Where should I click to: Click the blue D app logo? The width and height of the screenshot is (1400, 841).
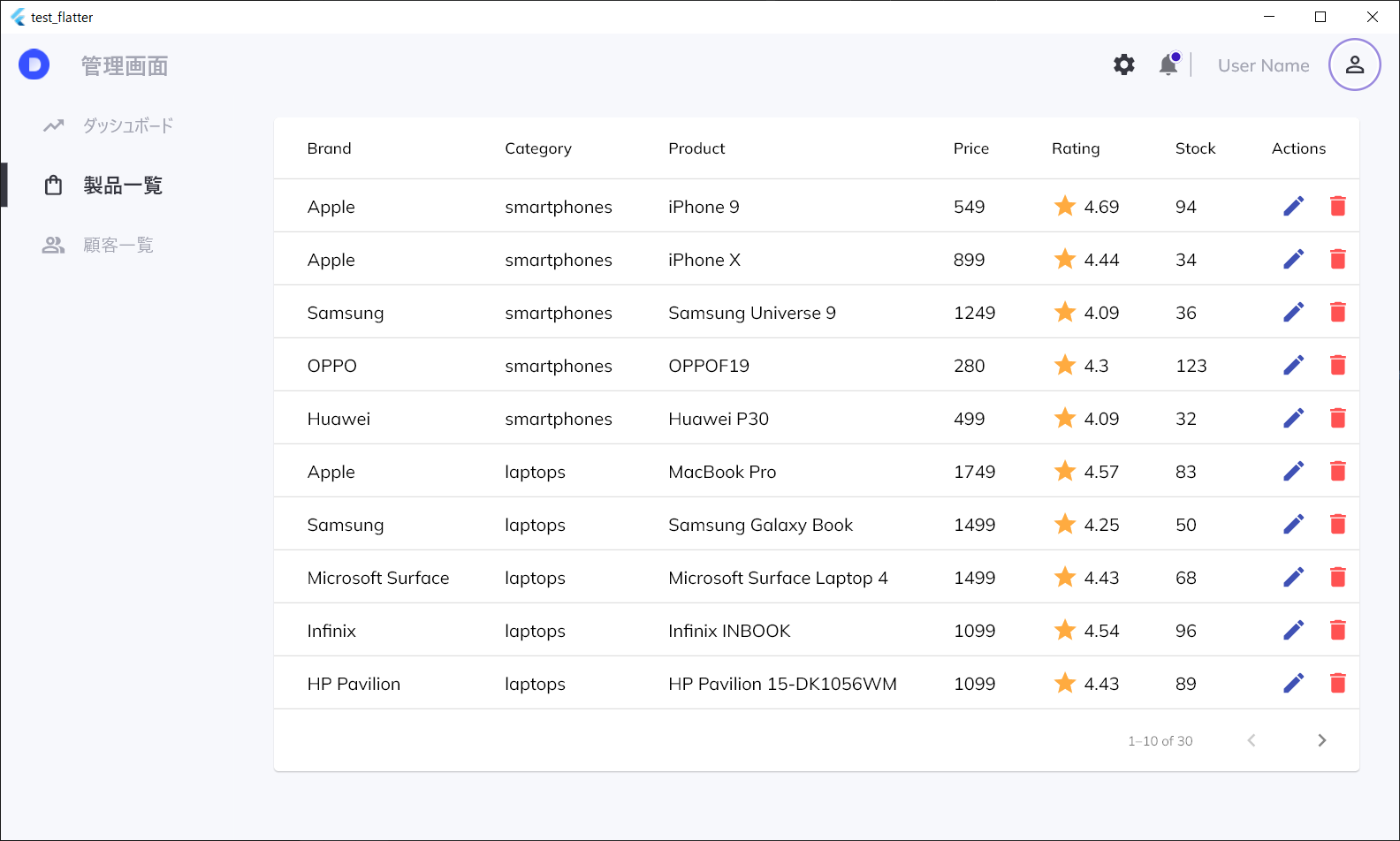[34, 64]
